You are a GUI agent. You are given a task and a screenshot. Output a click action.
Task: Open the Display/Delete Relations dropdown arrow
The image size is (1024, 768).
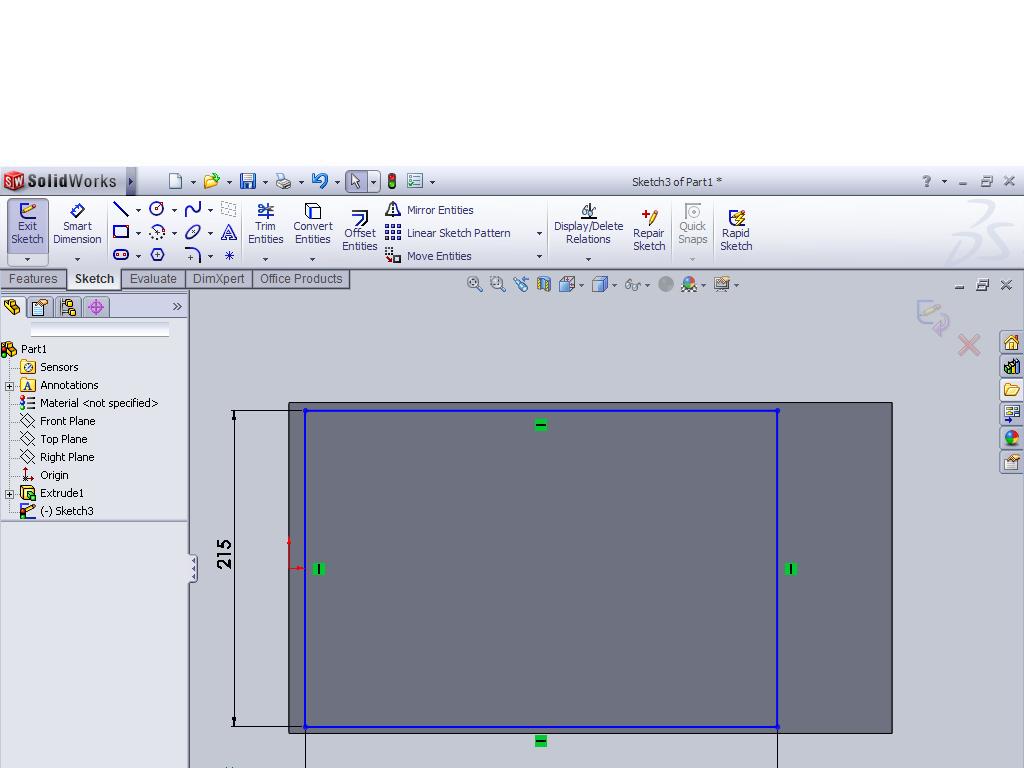(588, 259)
